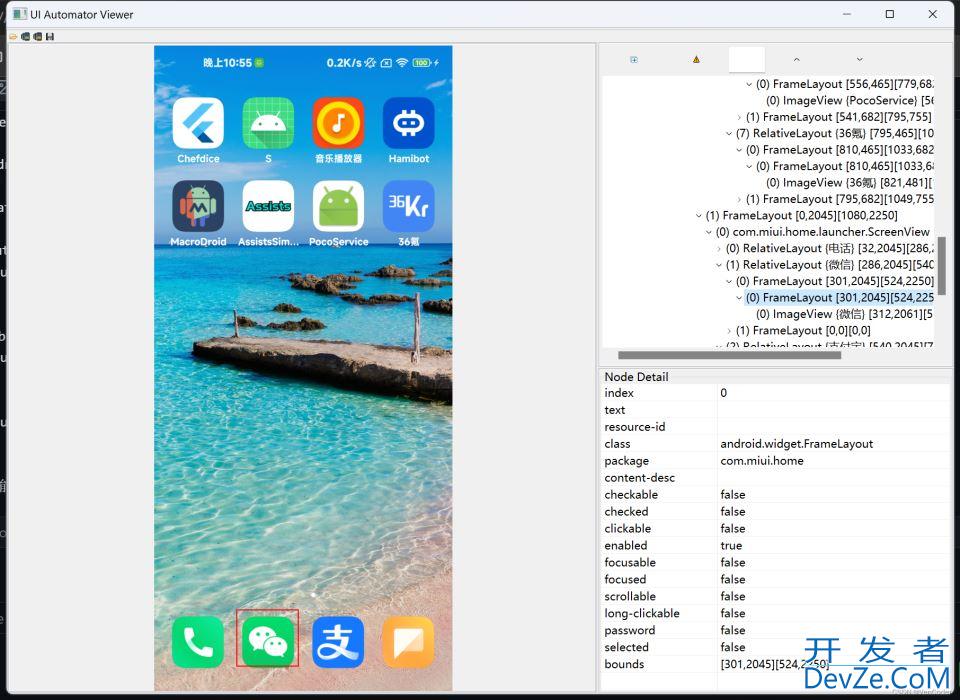This screenshot has height=700, width=960.
Task: Select the green Android app icon labeled S
Action: (x=268, y=123)
